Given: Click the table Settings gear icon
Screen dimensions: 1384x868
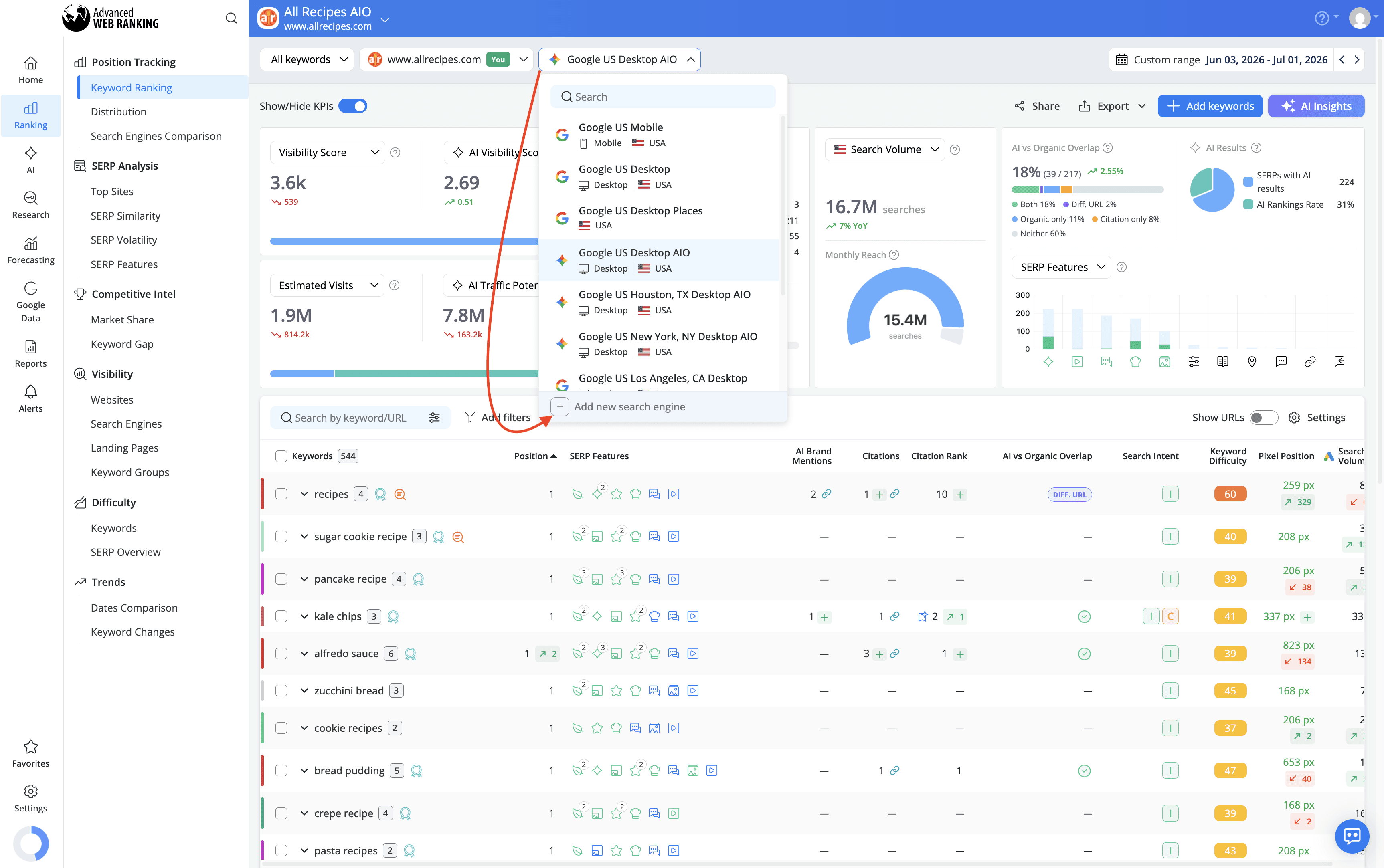Looking at the screenshot, I should (1294, 417).
